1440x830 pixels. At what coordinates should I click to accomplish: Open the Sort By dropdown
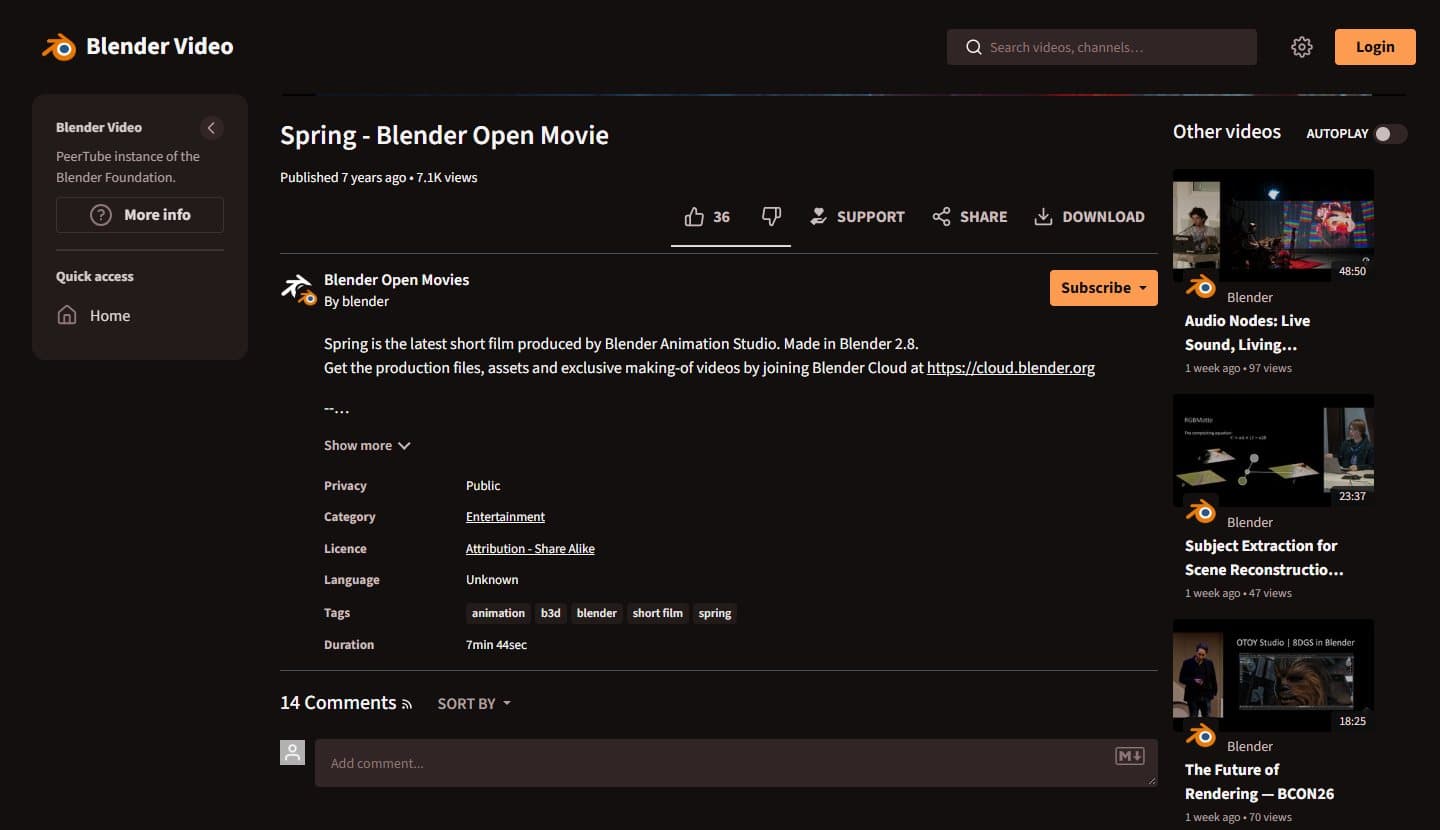tap(474, 704)
